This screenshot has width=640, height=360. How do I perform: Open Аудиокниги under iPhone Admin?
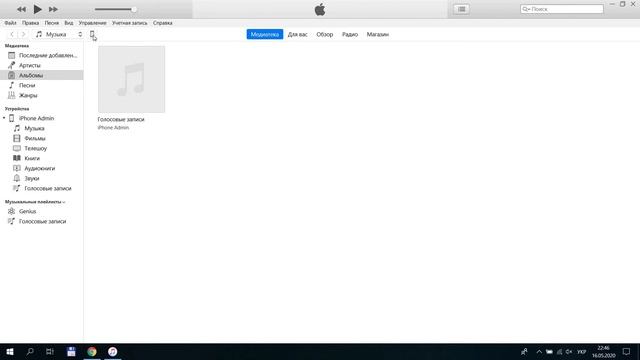point(42,168)
